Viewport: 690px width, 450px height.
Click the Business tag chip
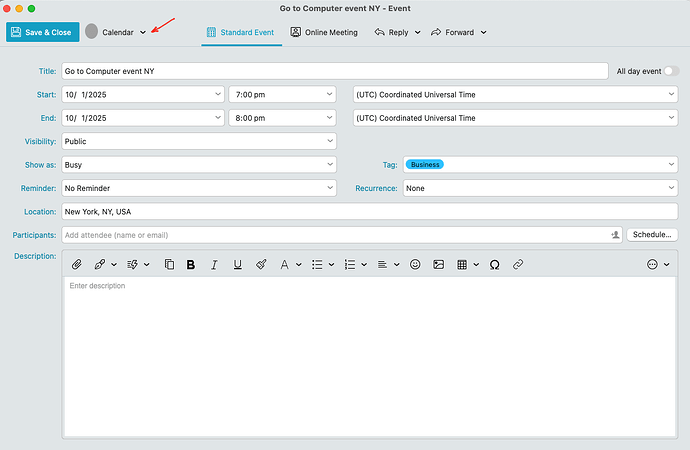point(425,165)
